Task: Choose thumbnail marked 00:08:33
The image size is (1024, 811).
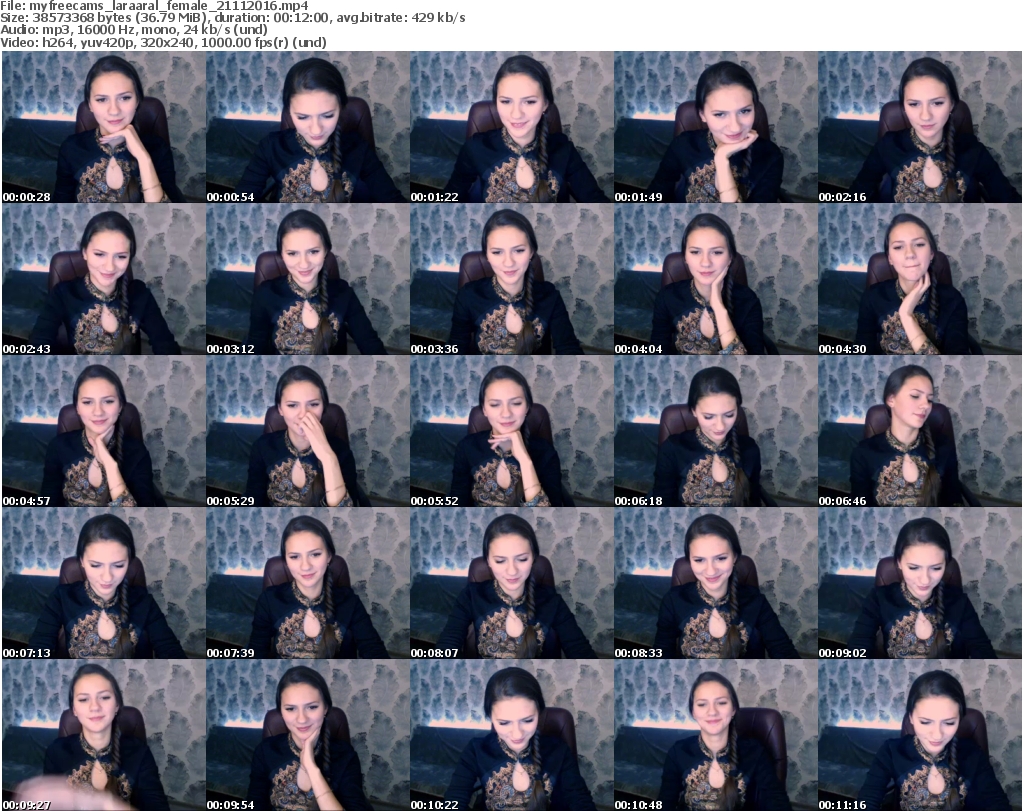Action: (x=716, y=583)
